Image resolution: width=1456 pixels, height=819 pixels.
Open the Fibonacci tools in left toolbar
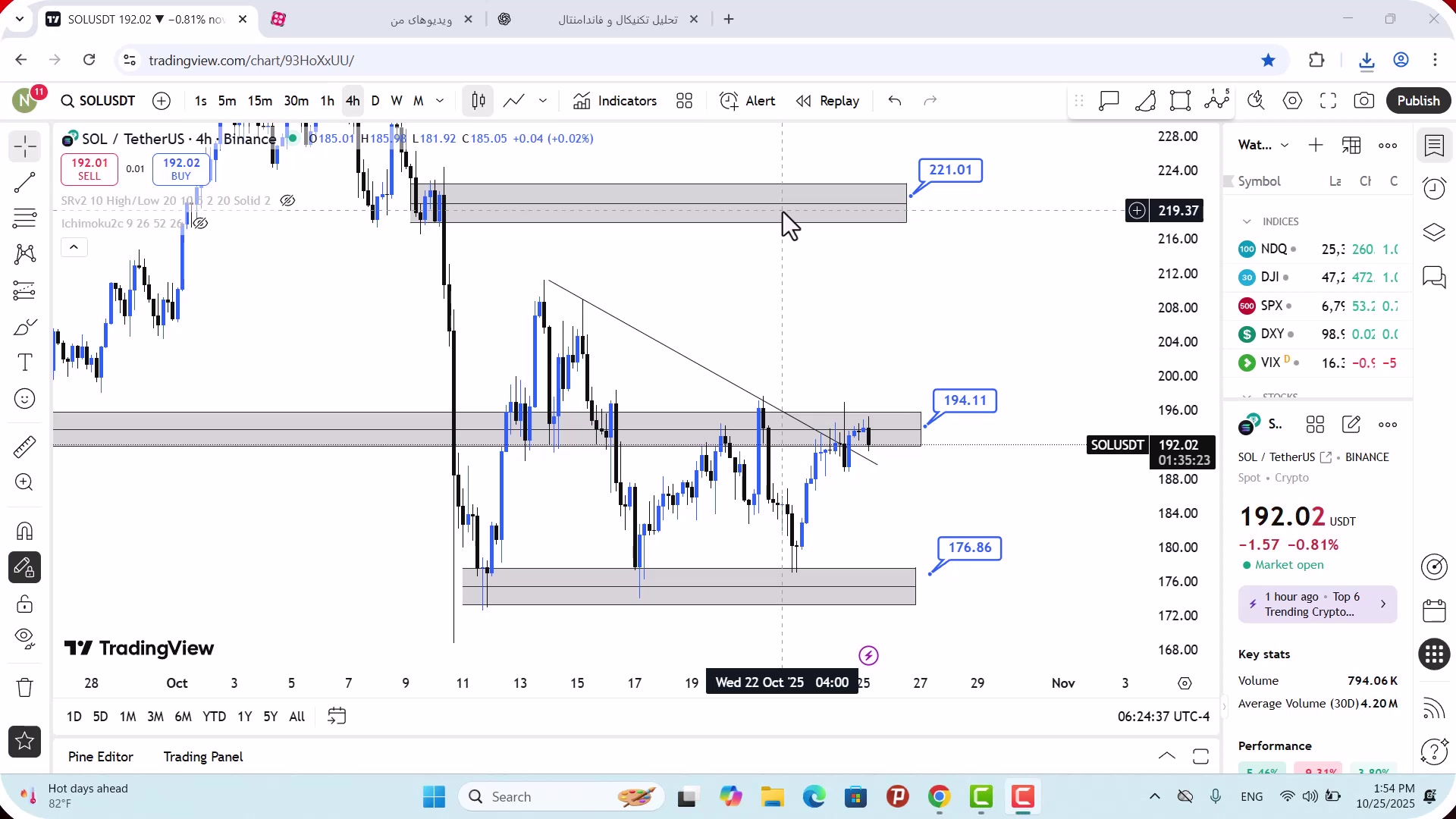pyautogui.click(x=24, y=219)
